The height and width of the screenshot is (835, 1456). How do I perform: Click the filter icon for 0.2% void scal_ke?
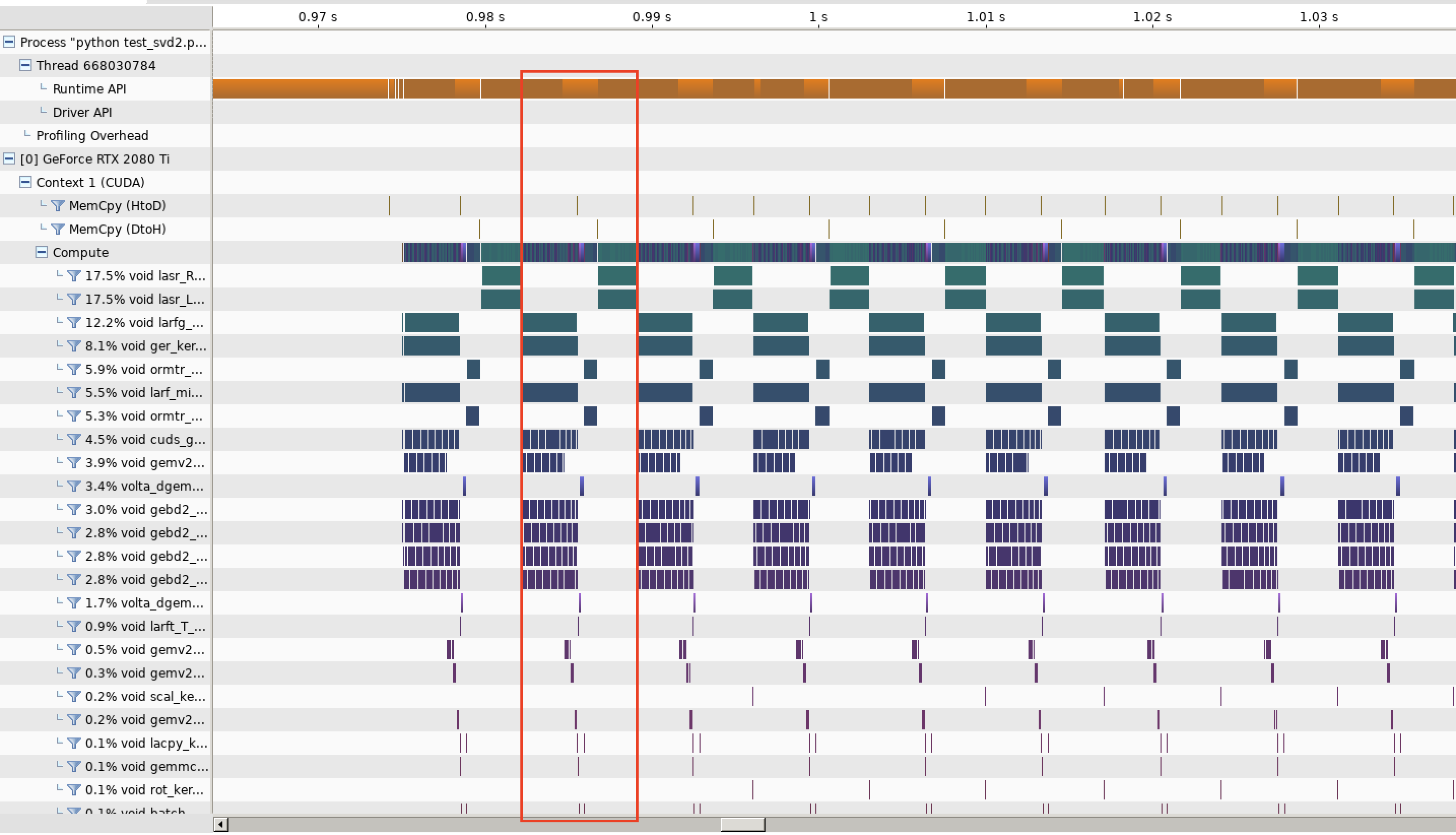(x=74, y=696)
